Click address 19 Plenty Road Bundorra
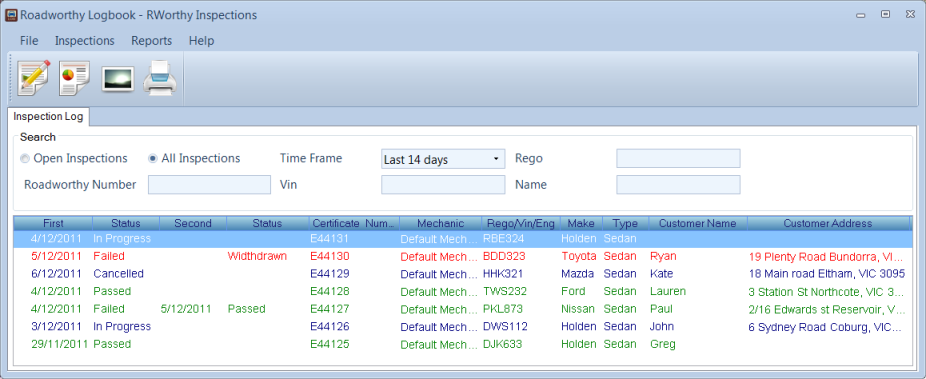Viewport: 926px width, 379px height. click(827, 257)
